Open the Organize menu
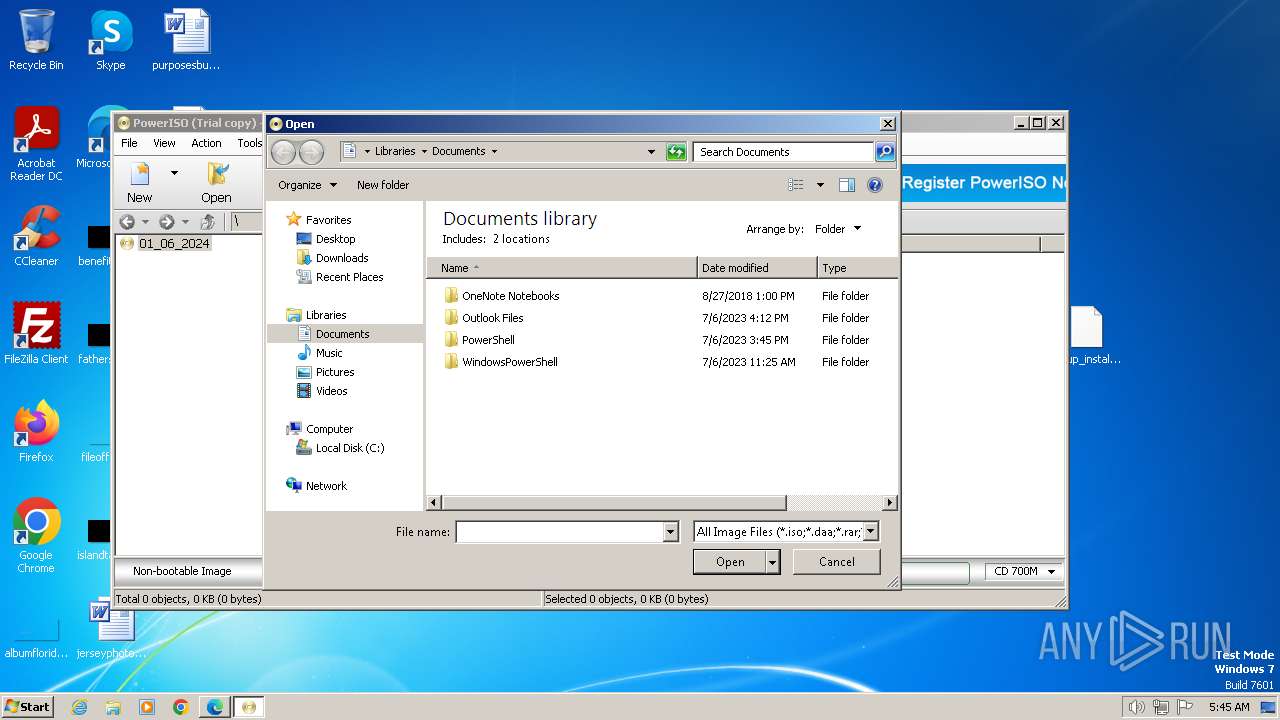 [307, 185]
